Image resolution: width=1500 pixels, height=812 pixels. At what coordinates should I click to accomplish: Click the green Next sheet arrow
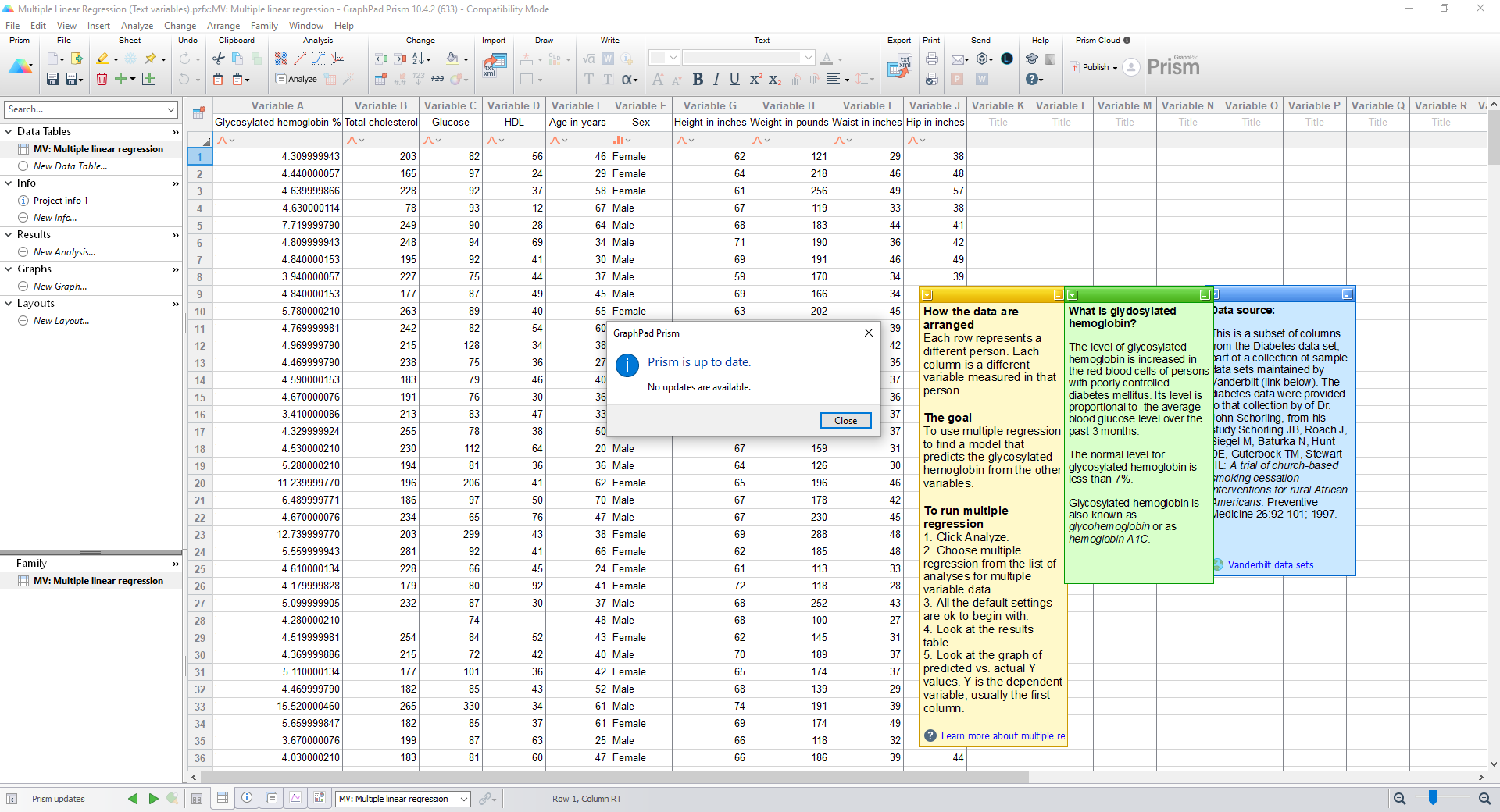153,798
